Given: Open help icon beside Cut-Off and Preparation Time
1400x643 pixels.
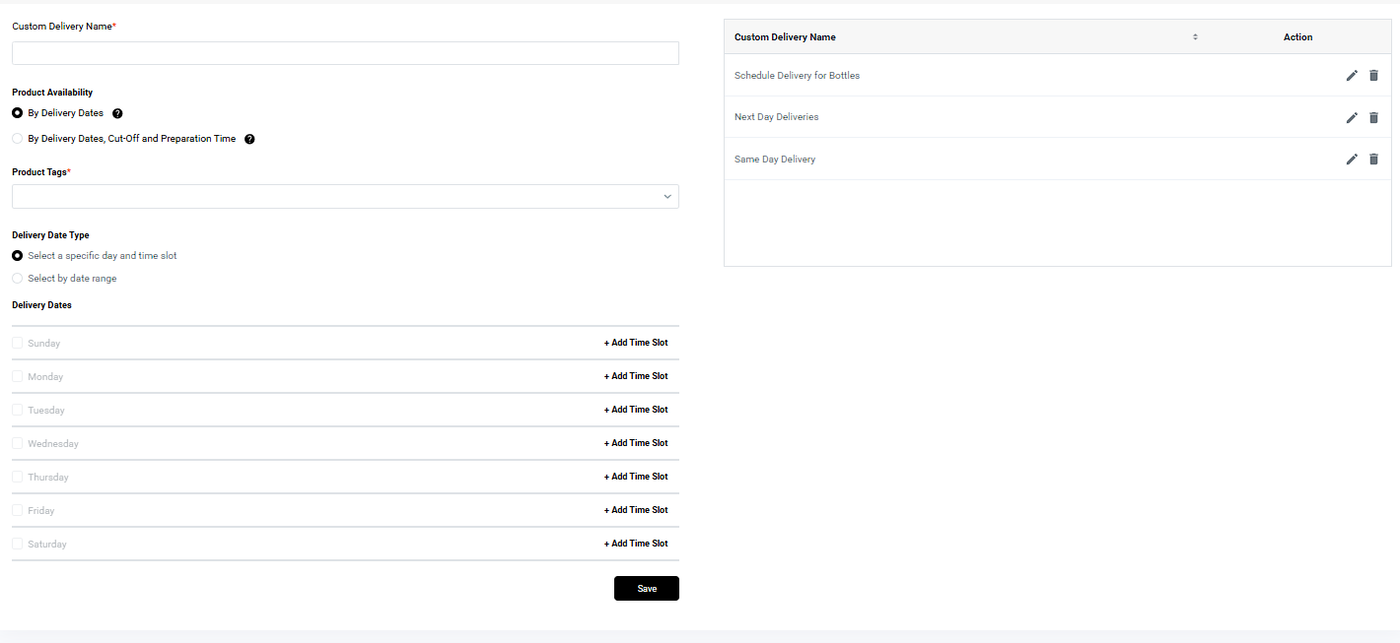Looking at the screenshot, I should pos(250,139).
